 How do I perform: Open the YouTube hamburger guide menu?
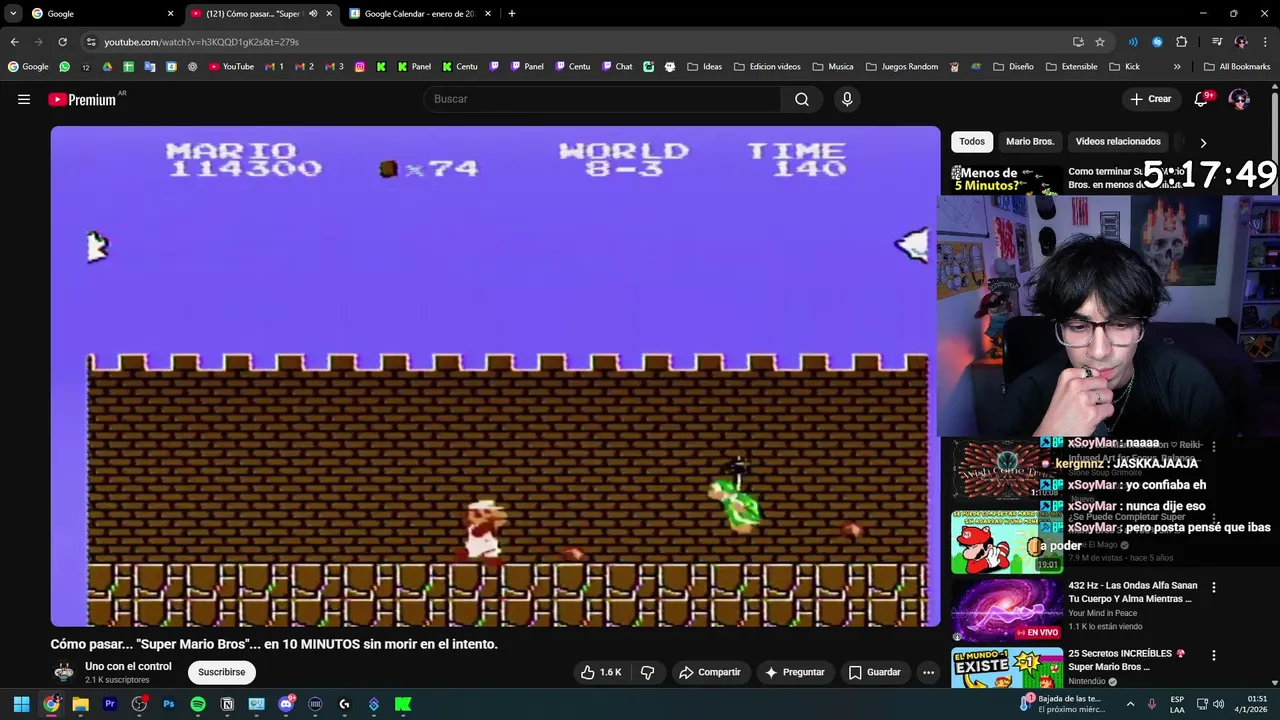click(24, 99)
